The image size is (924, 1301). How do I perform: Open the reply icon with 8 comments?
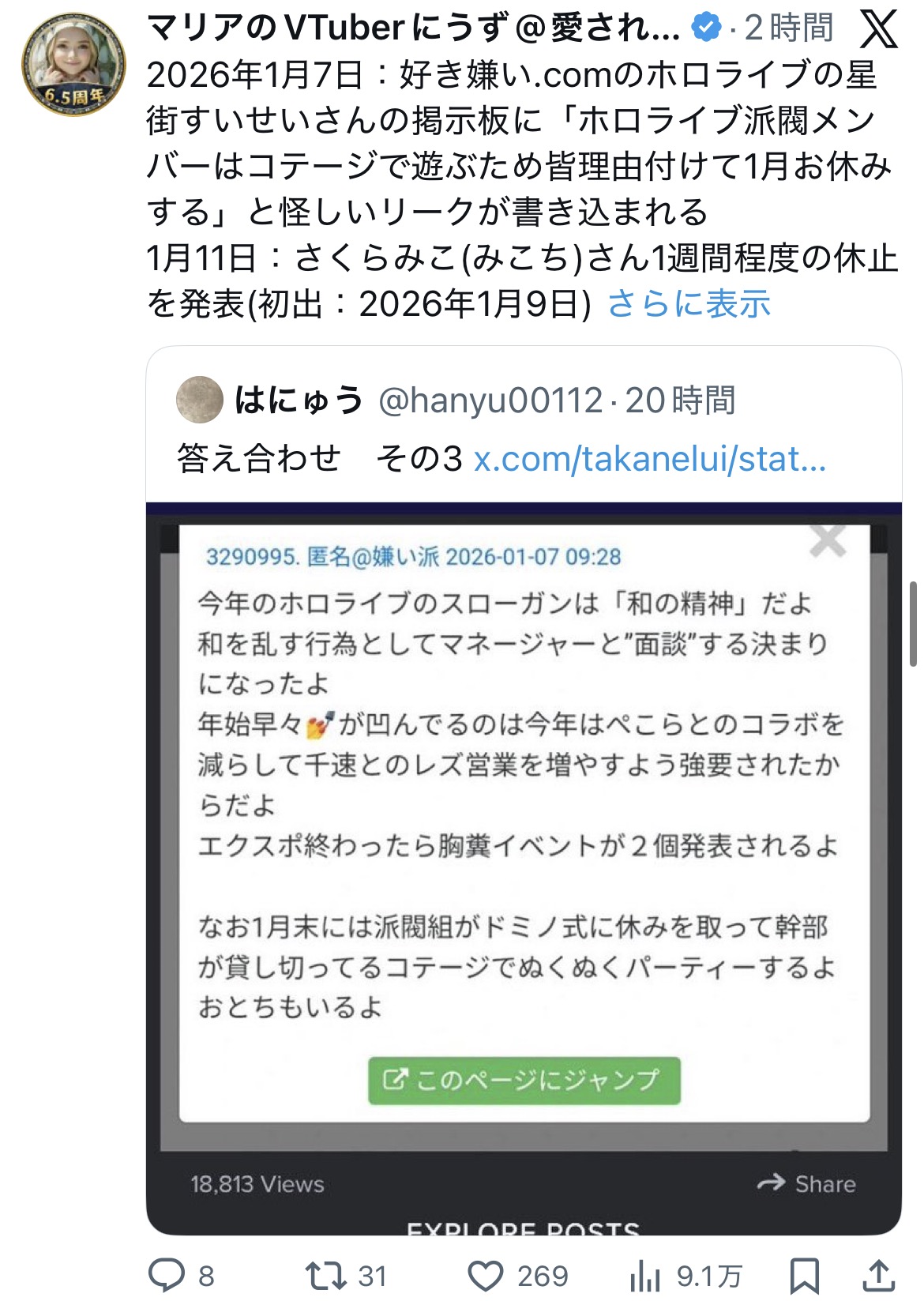point(167,1274)
